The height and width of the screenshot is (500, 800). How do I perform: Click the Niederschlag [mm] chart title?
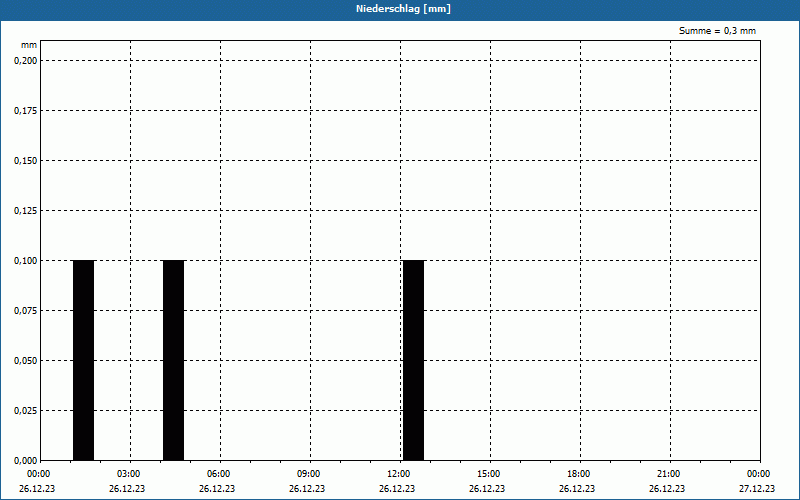(403, 9)
